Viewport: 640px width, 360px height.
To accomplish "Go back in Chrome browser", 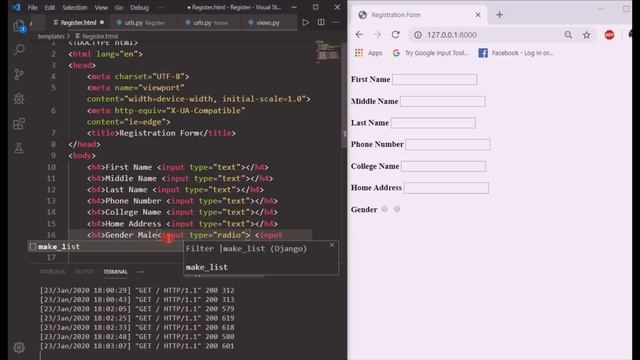I will point(359,35).
